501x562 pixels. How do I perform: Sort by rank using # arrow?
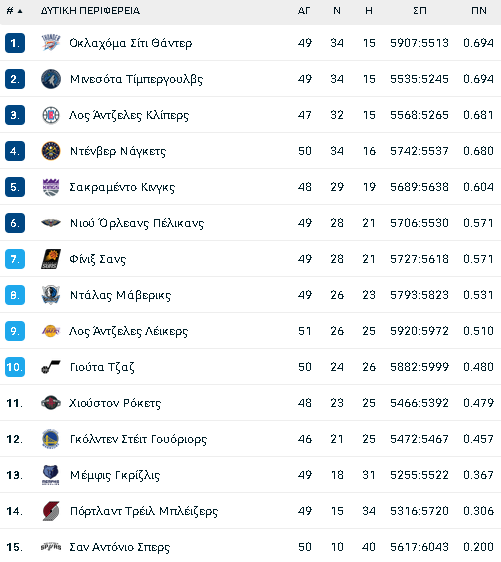point(14,11)
